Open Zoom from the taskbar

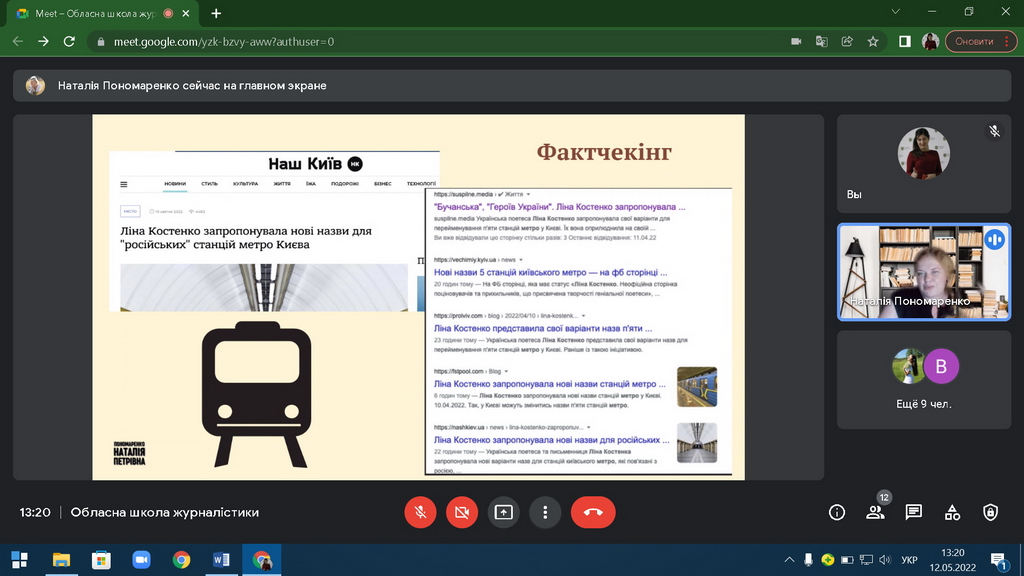141,560
